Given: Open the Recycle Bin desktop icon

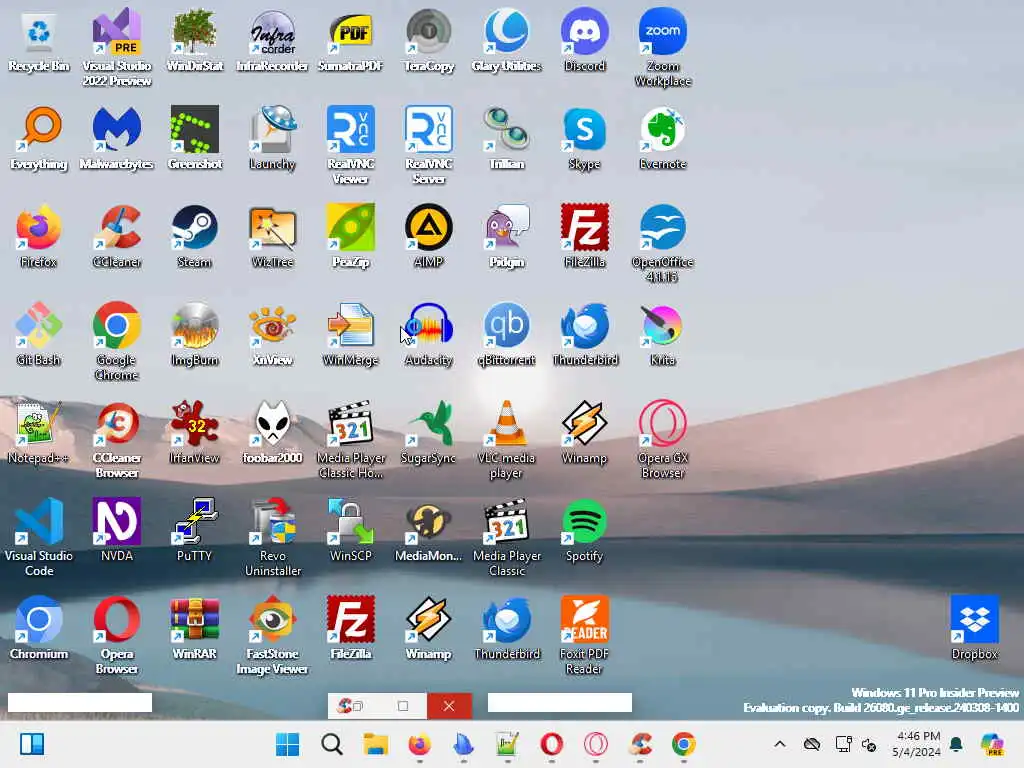Looking at the screenshot, I should (39, 40).
